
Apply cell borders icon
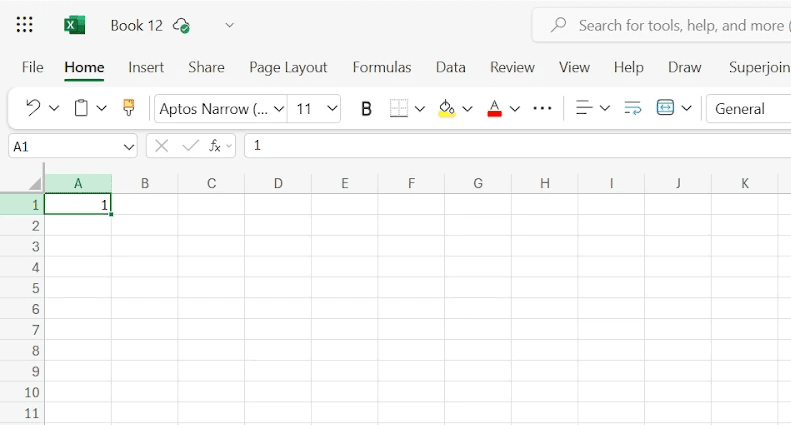[399, 109]
